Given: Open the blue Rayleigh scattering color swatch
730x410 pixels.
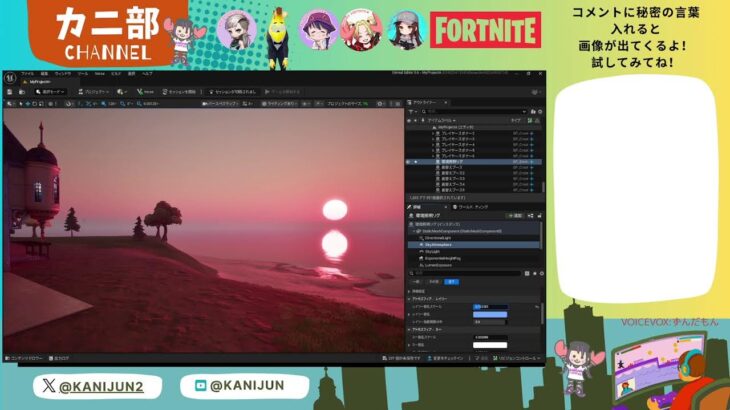Looking at the screenshot, I should pos(490,315).
